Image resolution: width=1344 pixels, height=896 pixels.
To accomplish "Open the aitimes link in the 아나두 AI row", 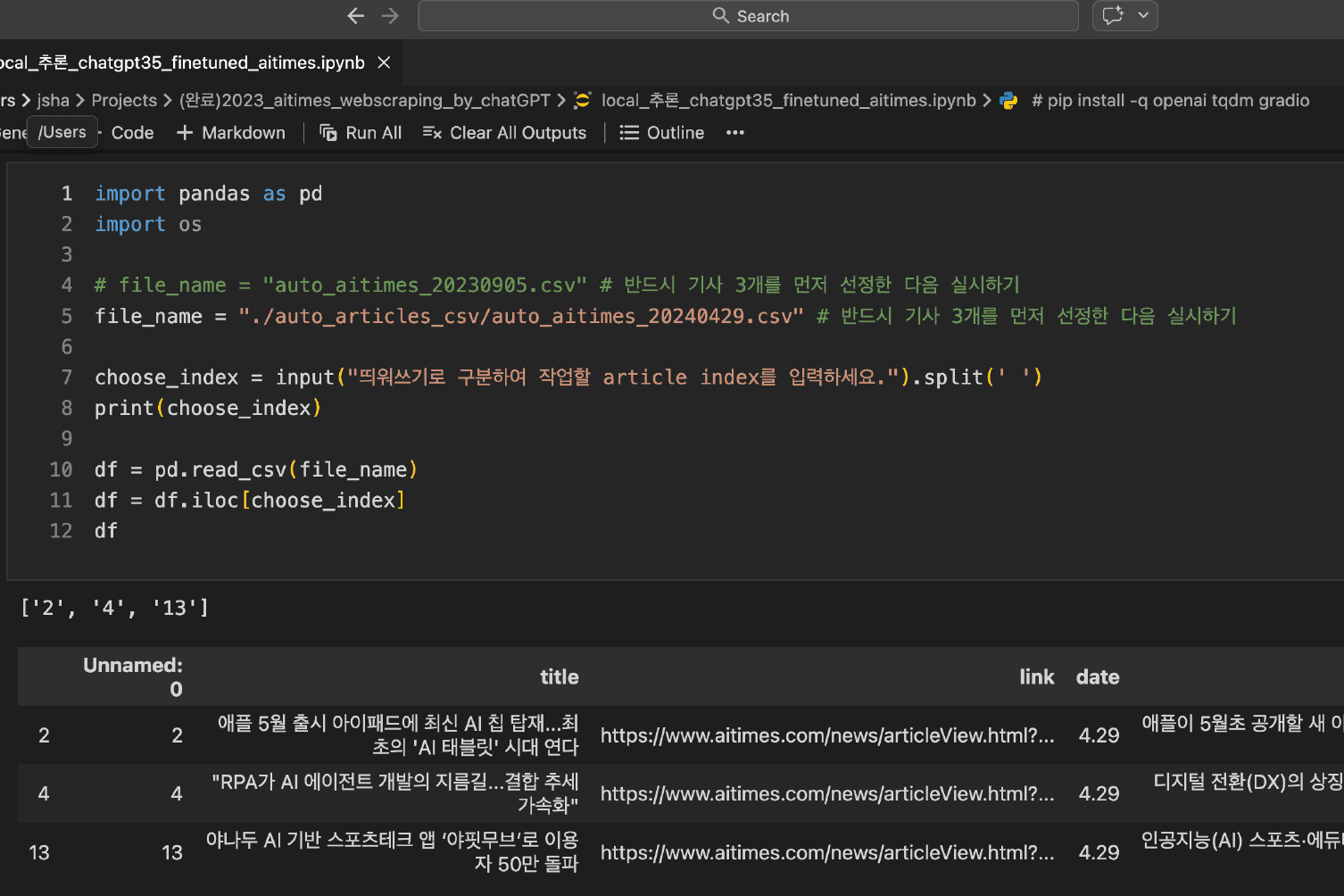I will (x=827, y=852).
